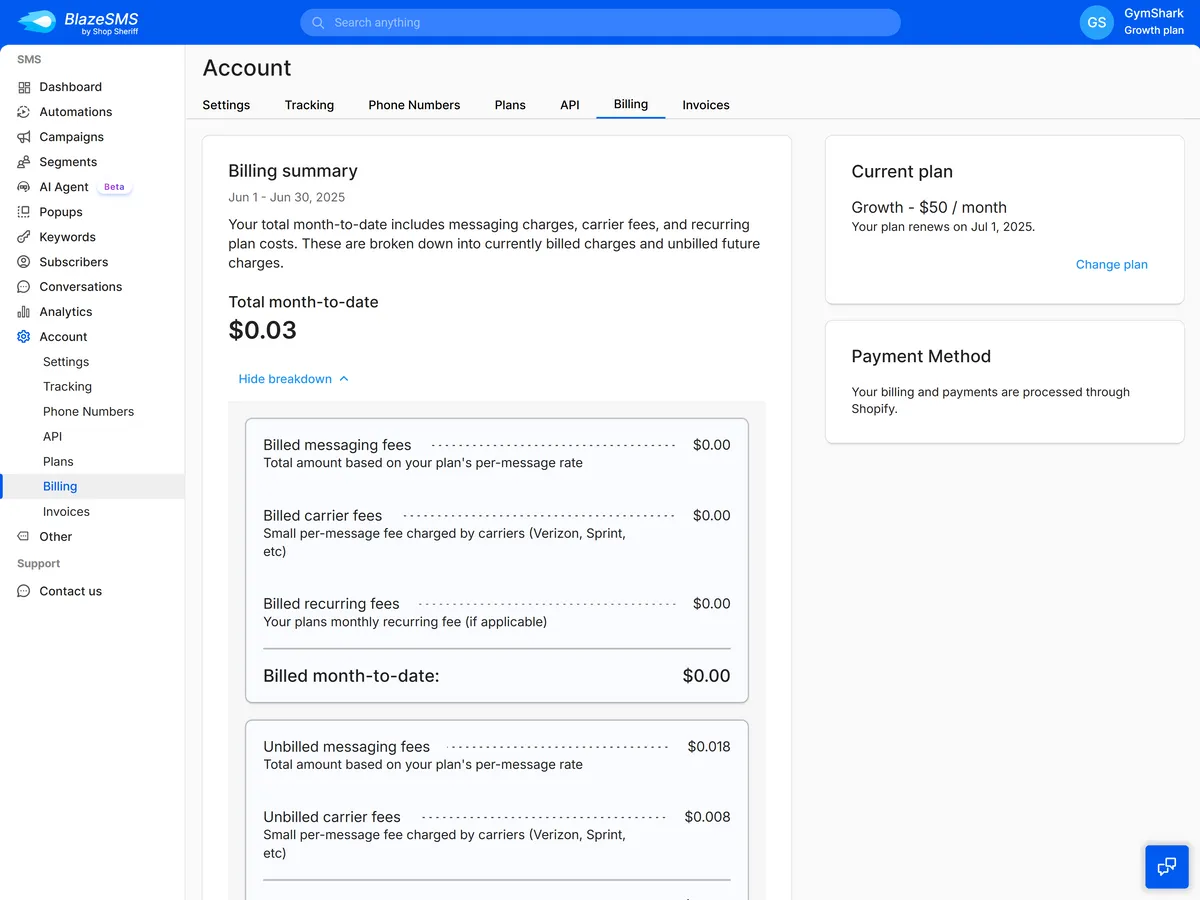Open the AI Agent beta feature

63,187
